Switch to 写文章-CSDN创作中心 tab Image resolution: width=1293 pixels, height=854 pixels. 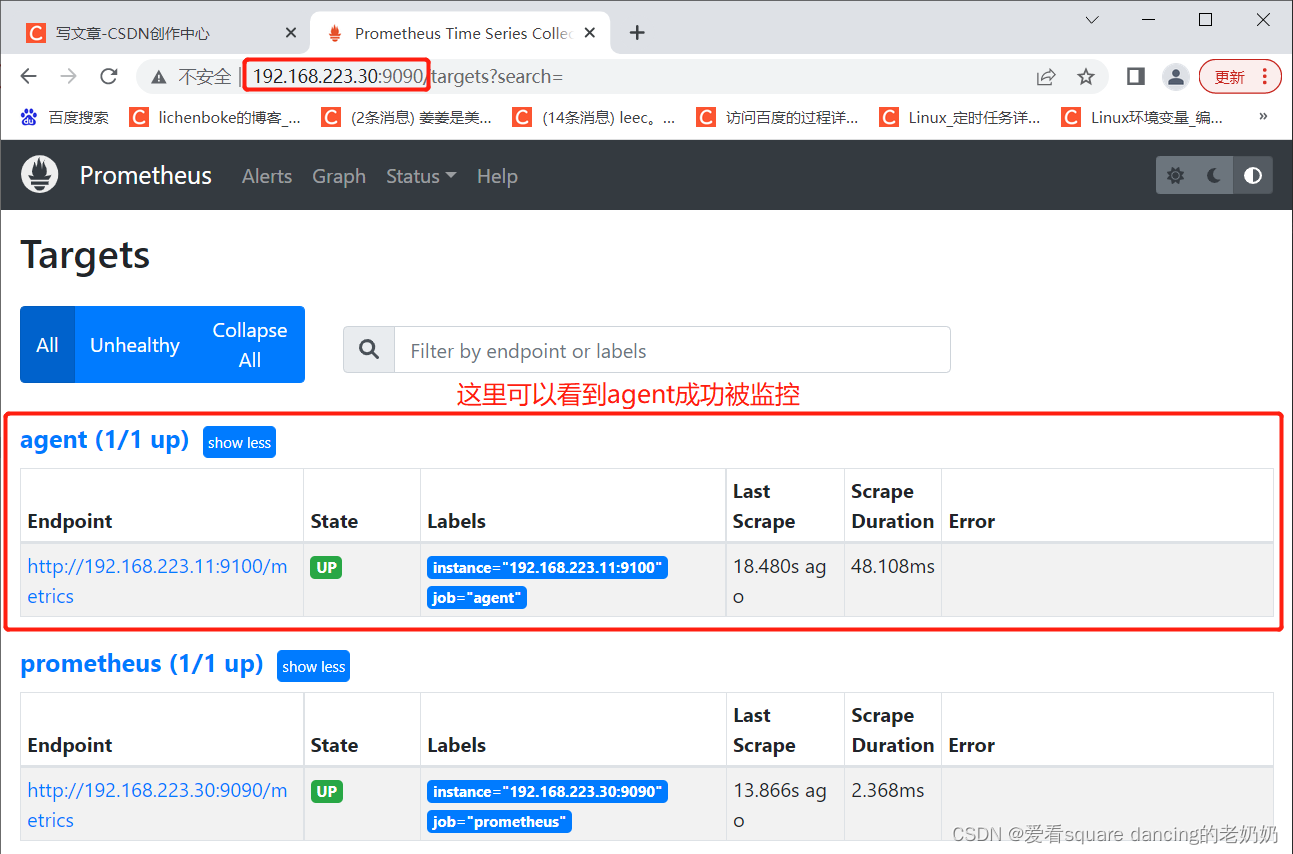[x=160, y=33]
